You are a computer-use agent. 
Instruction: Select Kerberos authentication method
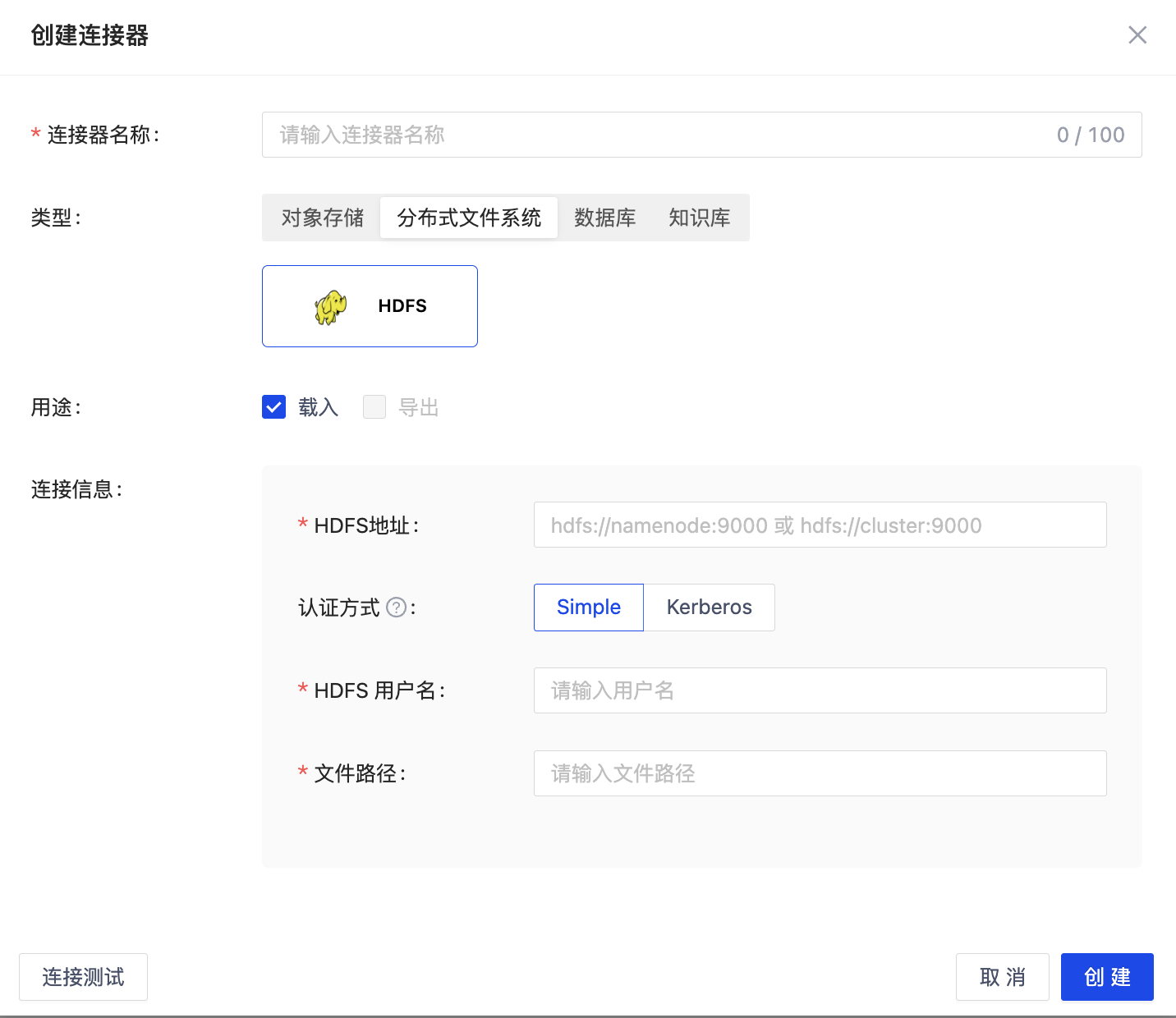(709, 608)
